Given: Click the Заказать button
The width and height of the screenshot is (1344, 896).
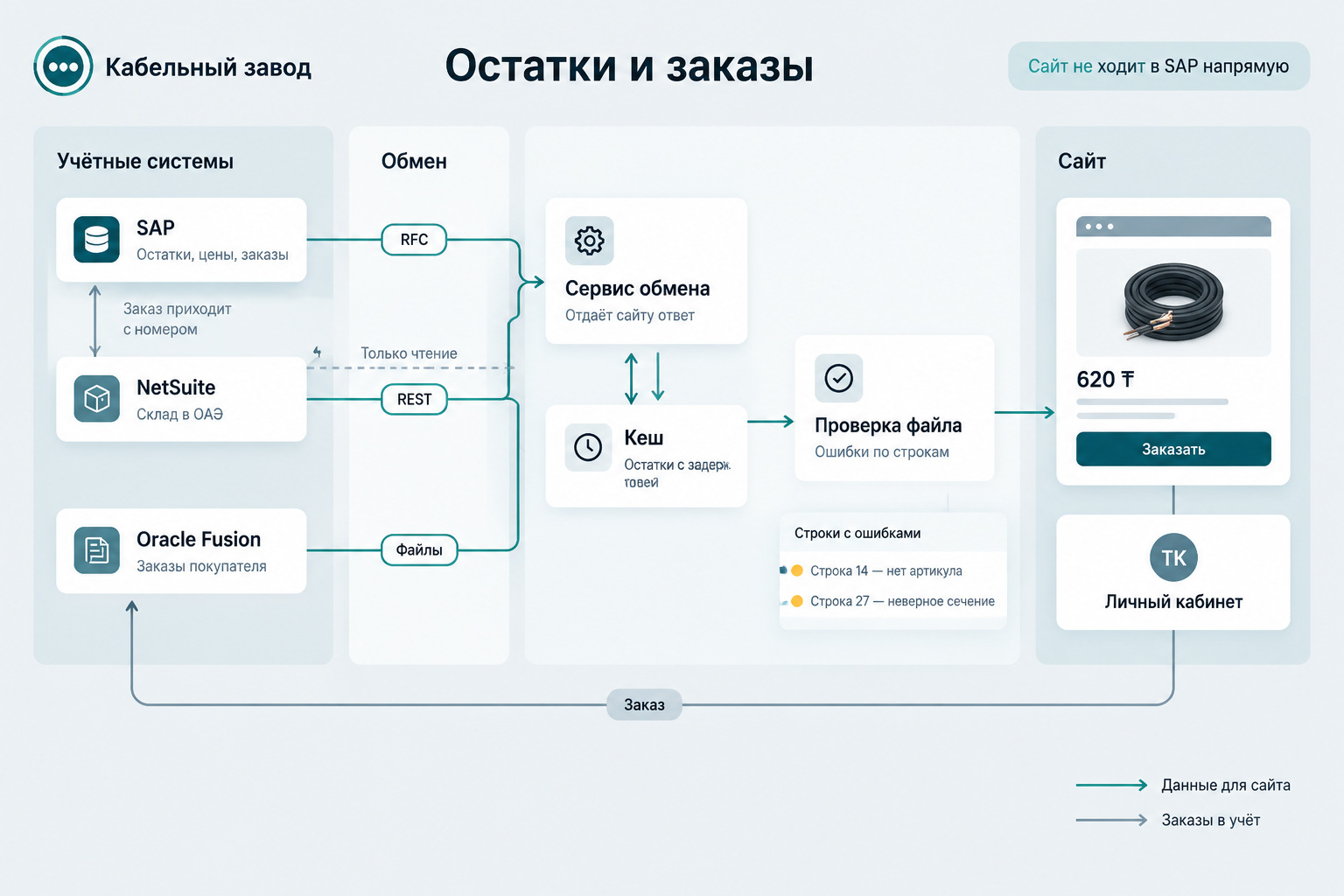Looking at the screenshot, I should tap(1173, 449).
